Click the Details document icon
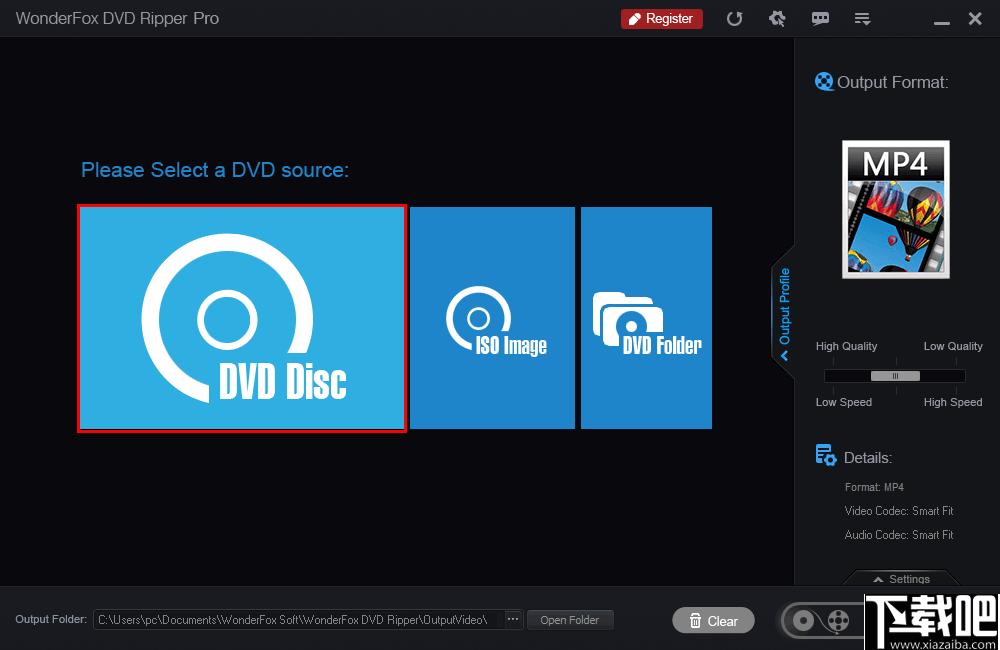 826,455
